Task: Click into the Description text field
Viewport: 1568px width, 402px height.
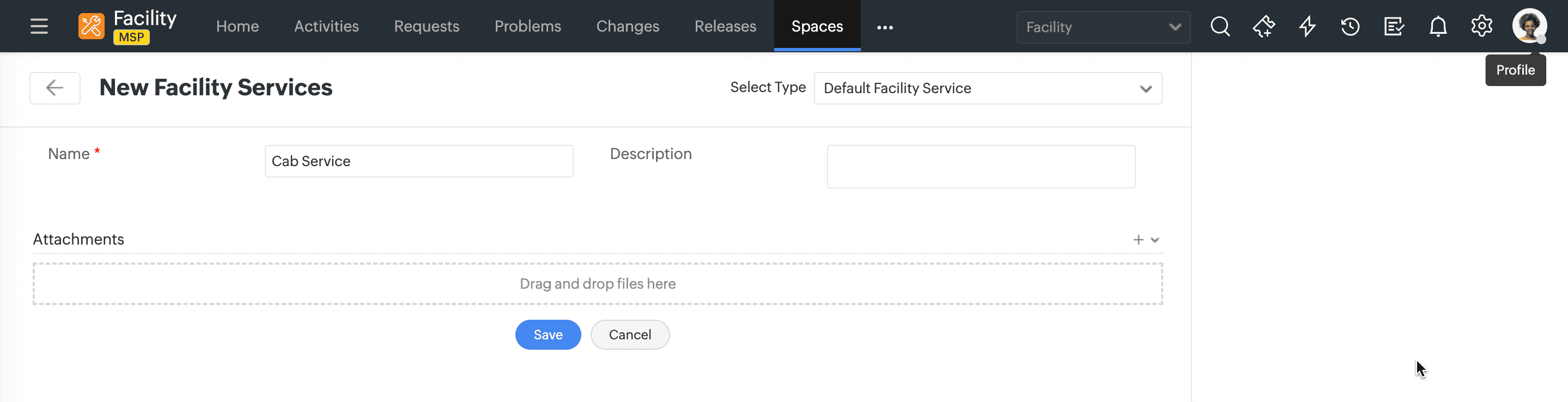Action: tap(981, 166)
